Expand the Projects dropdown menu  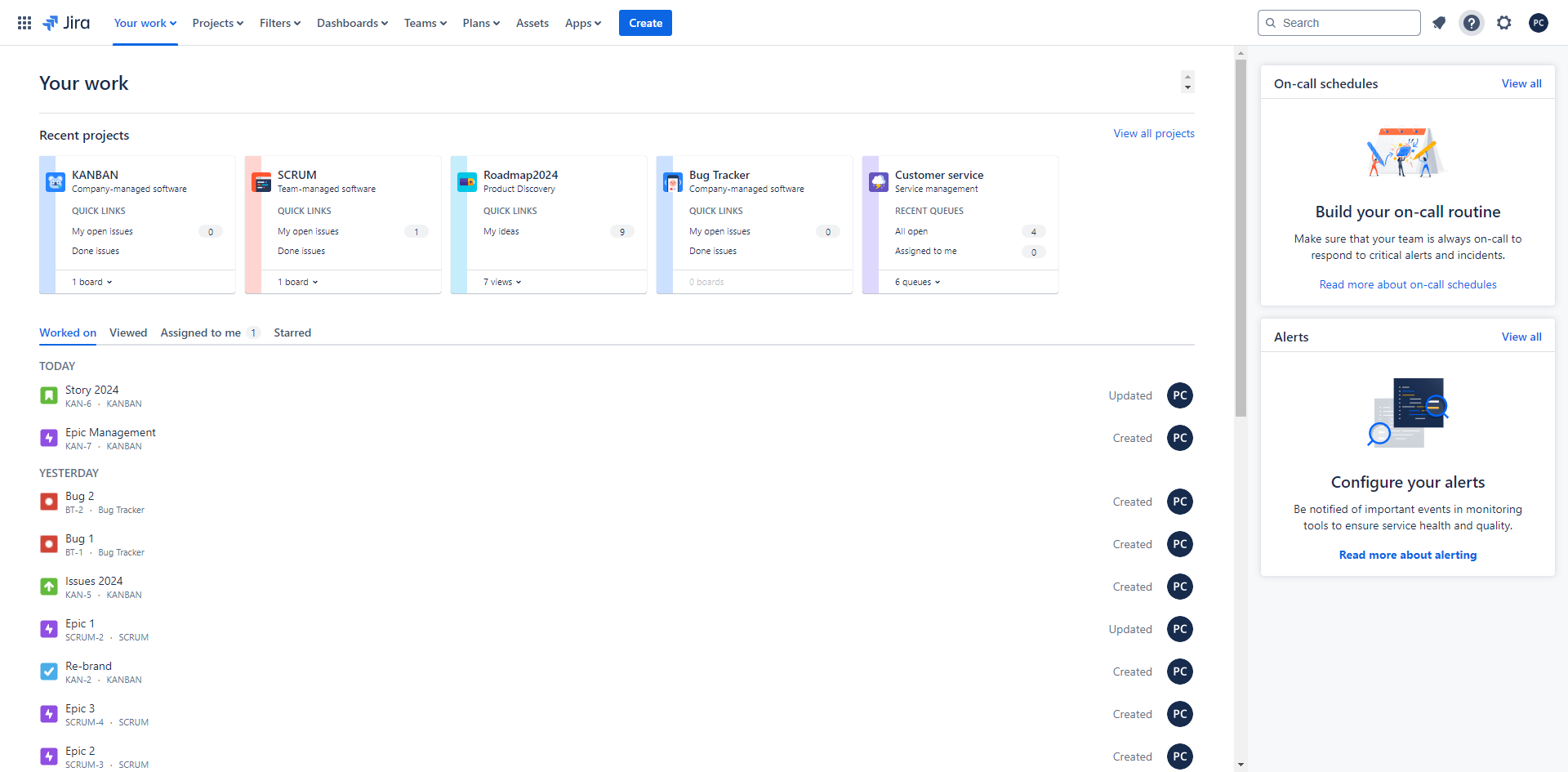(x=218, y=23)
